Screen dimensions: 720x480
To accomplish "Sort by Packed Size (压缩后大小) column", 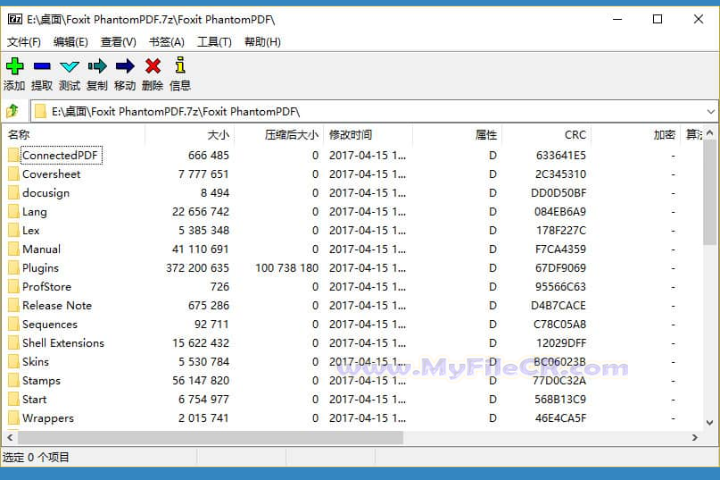I will [279, 135].
